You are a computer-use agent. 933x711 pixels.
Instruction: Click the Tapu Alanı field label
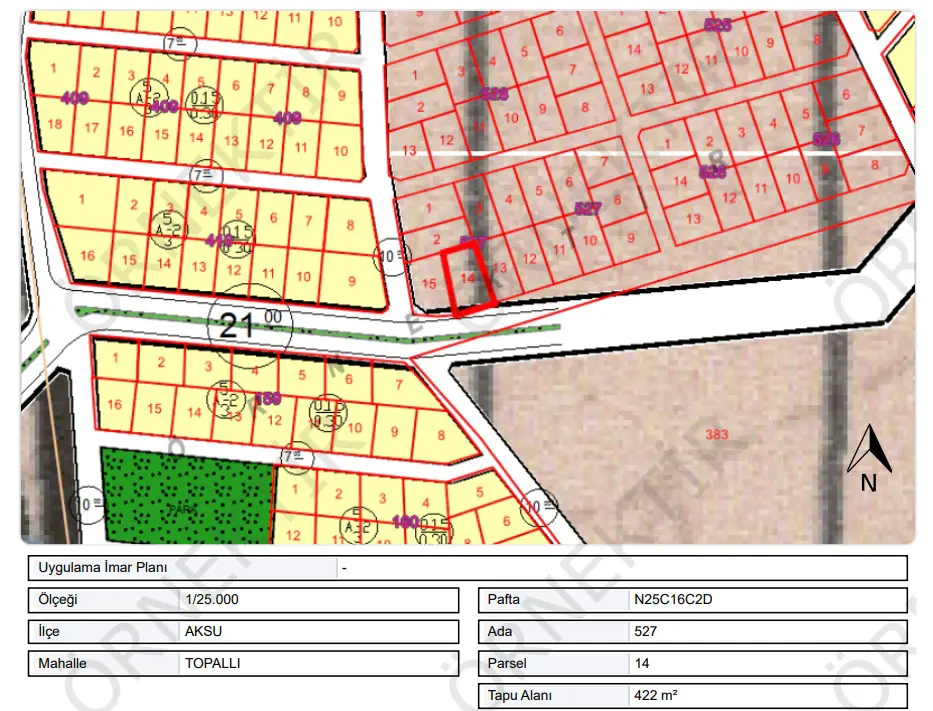click(519, 696)
